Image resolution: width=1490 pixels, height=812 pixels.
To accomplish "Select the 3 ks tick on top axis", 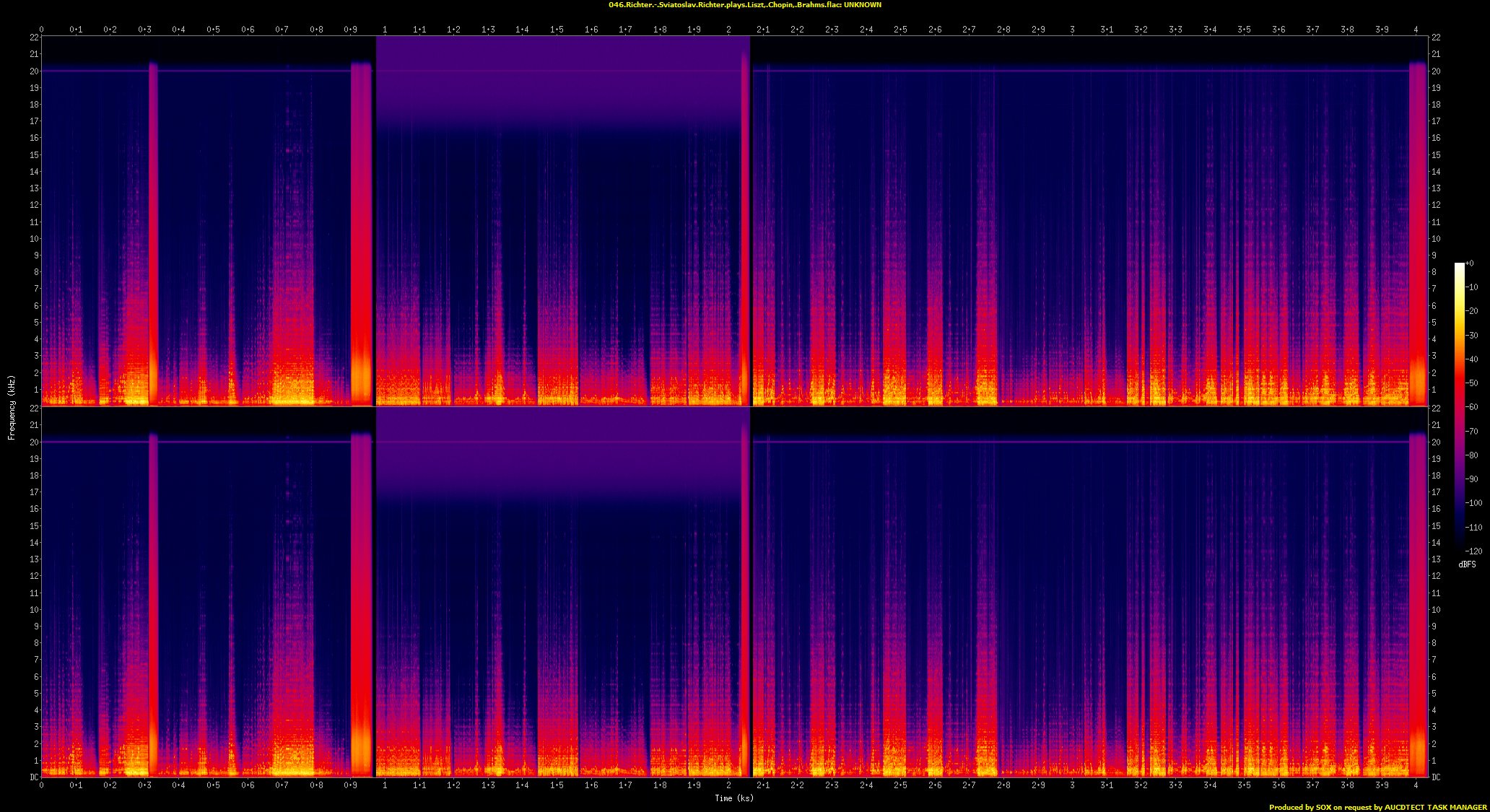I will point(1072,30).
